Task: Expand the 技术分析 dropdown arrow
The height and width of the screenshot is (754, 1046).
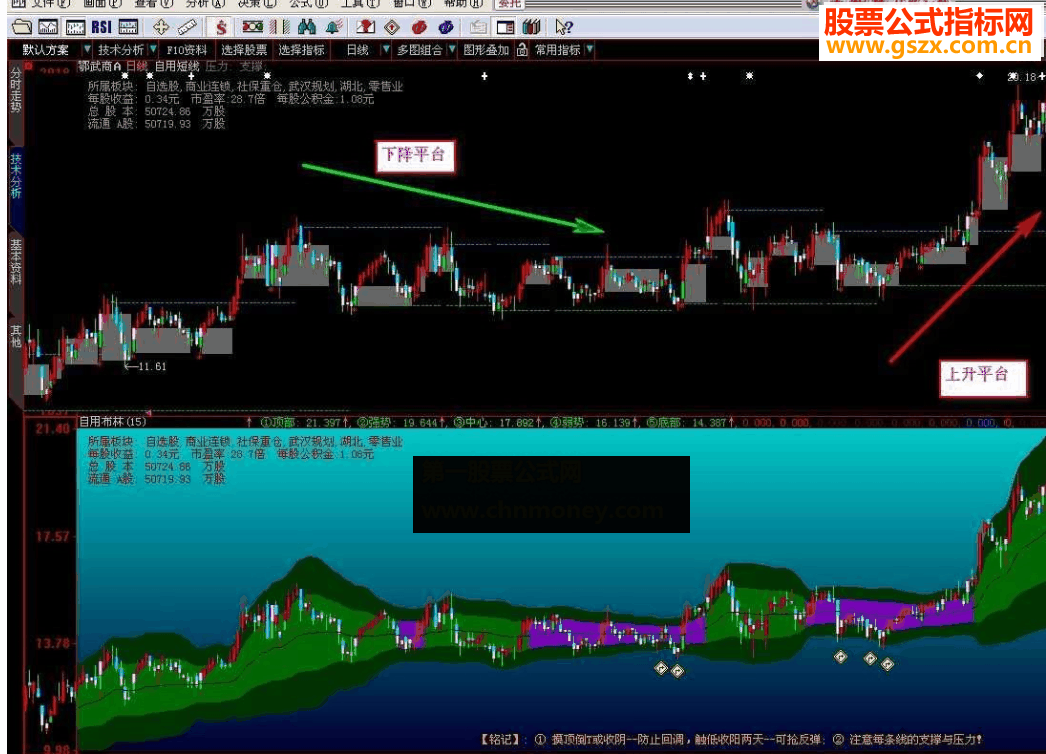Action: [153, 50]
